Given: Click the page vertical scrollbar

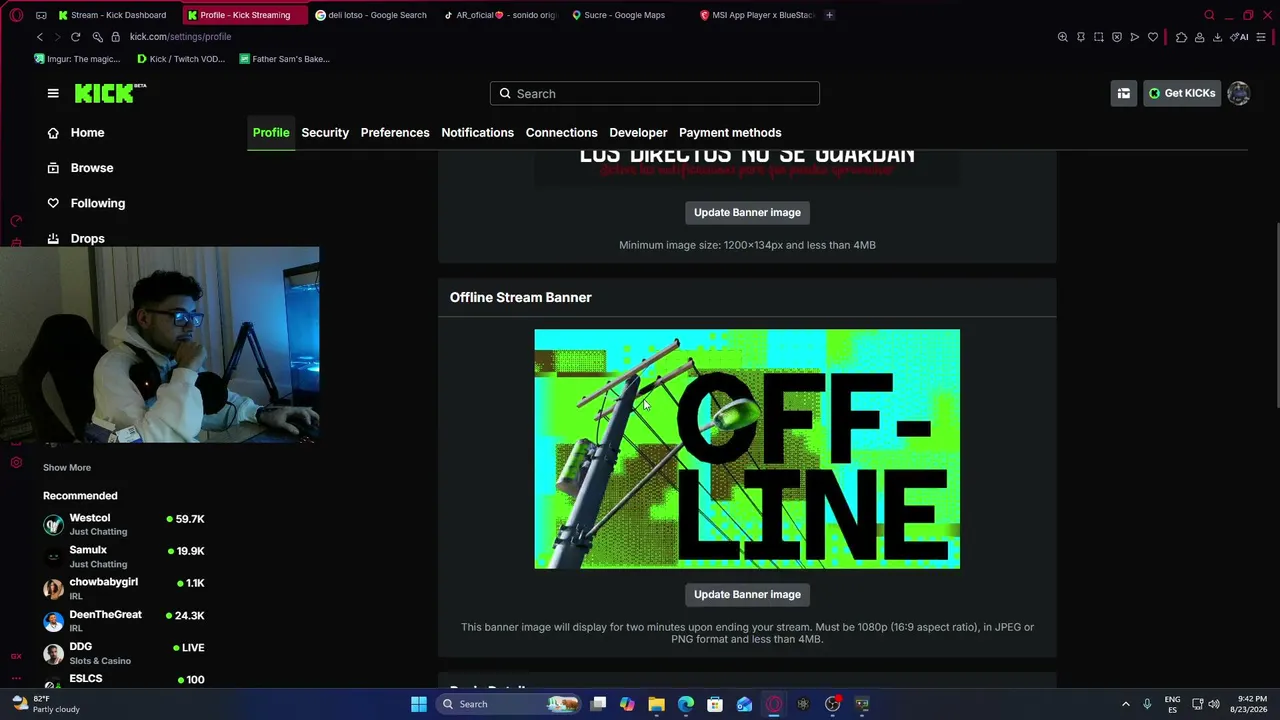Looking at the screenshot, I should pyautogui.click(x=1276, y=315).
